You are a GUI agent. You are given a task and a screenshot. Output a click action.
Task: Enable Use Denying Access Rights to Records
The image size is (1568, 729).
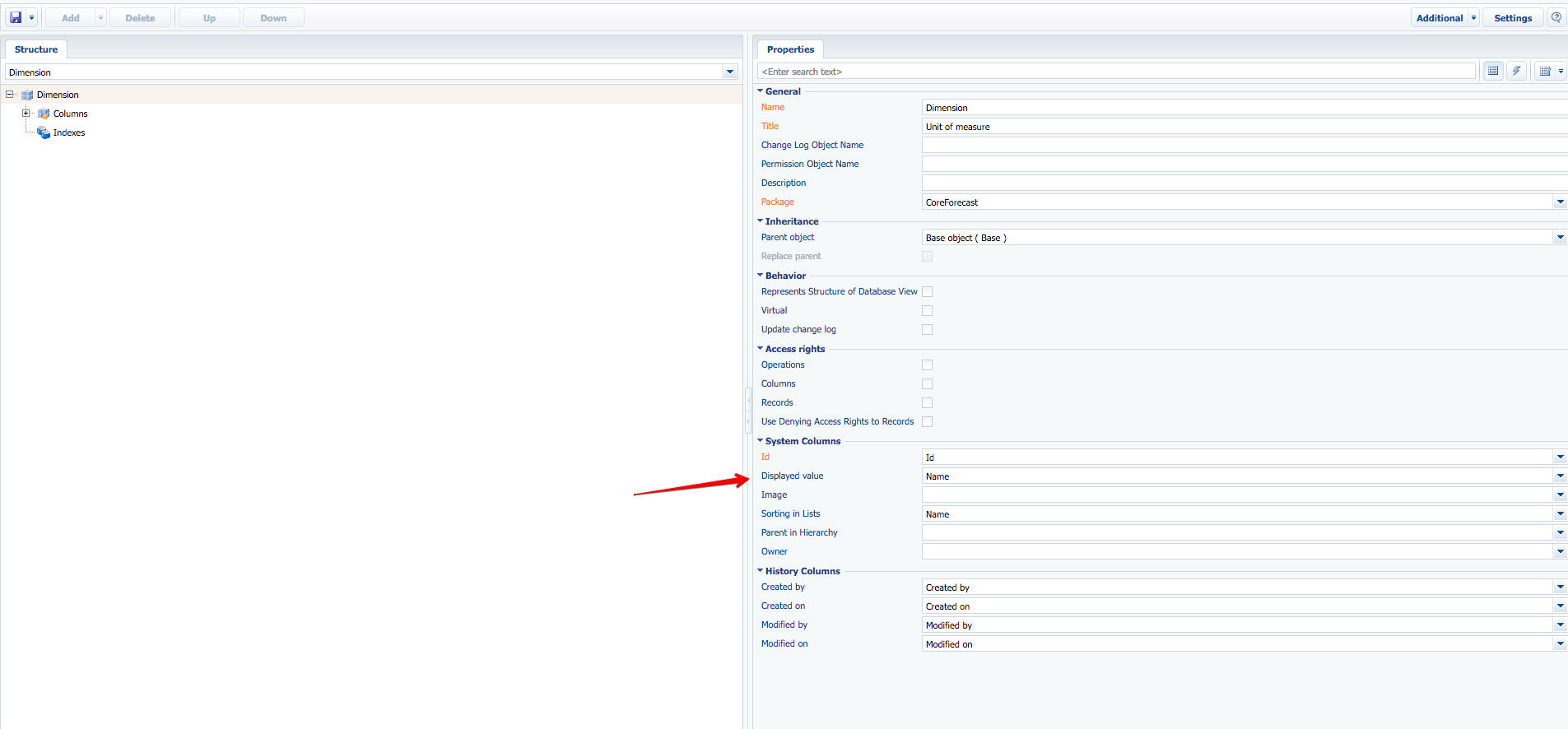tap(928, 422)
